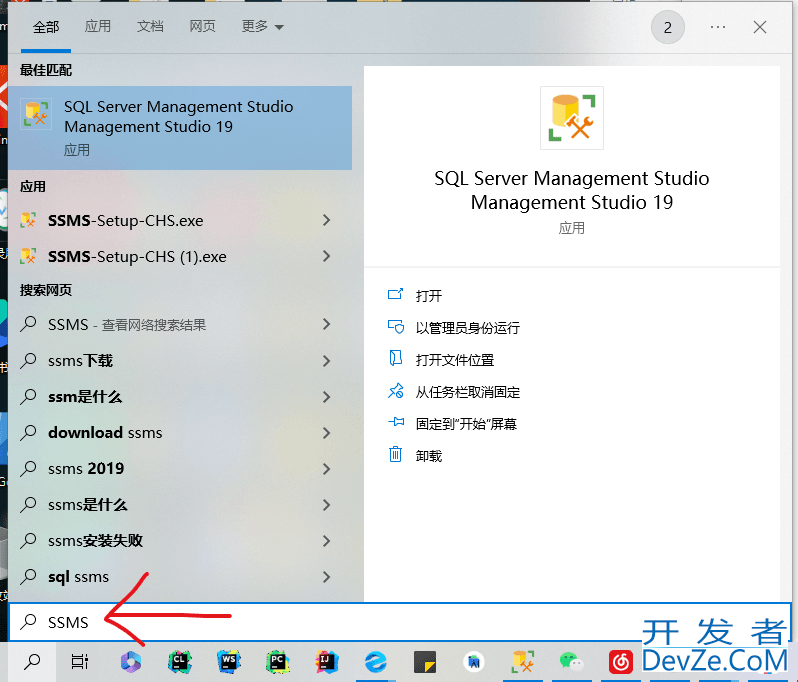Click the open icon beside 打开
This screenshot has height=682, width=798.
(x=395, y=294)
